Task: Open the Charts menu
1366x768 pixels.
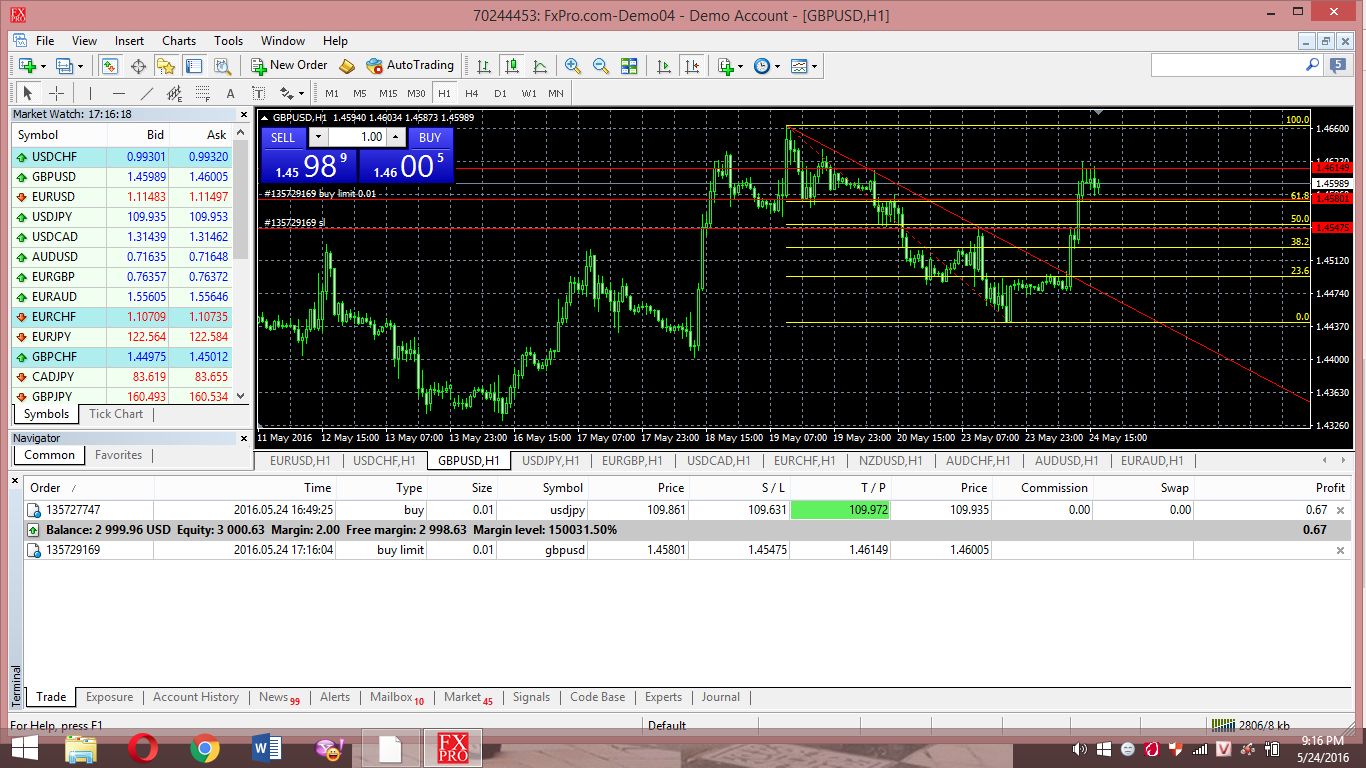Action: point(179,41)
